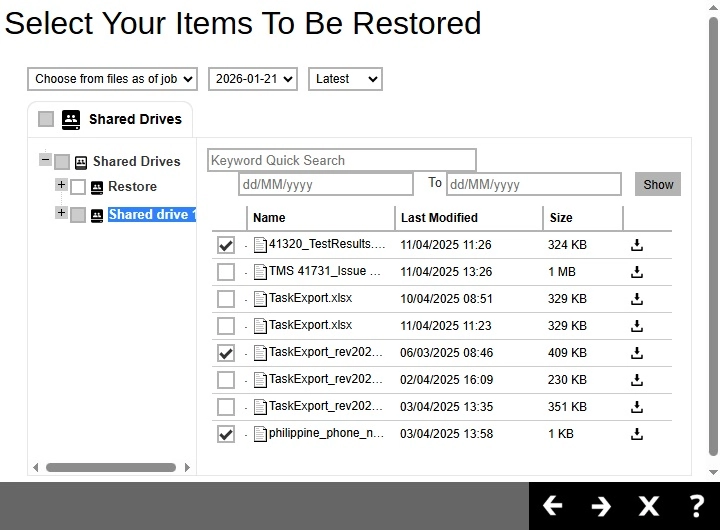Viewport: 720px width, 530px height.
Task: Proceed with the right arrow button
Action: [x=601, y=506]
